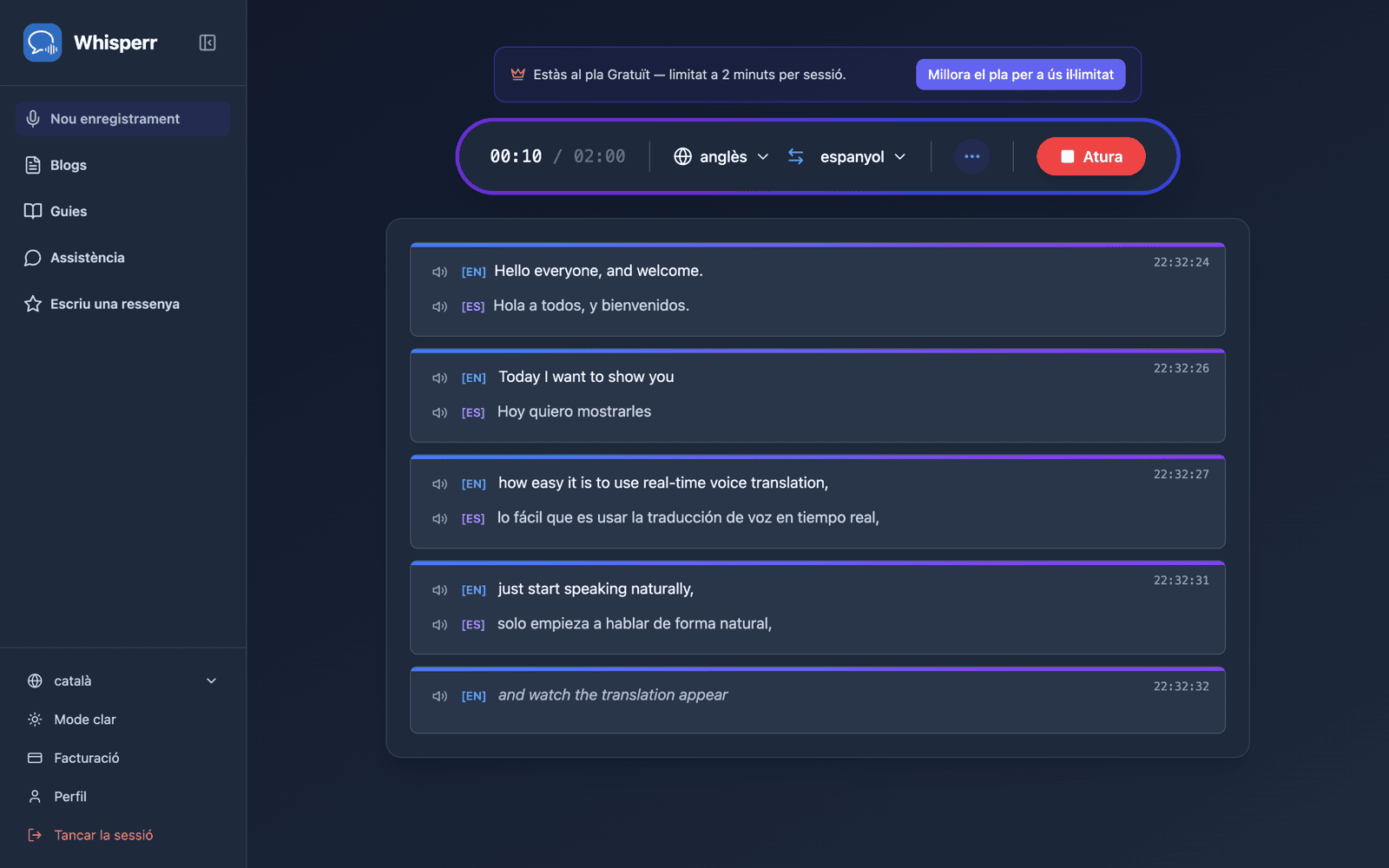Stop recording with Atura button
The height and width of the screenshot is (868, 1389).
(x=1090, y=156)
